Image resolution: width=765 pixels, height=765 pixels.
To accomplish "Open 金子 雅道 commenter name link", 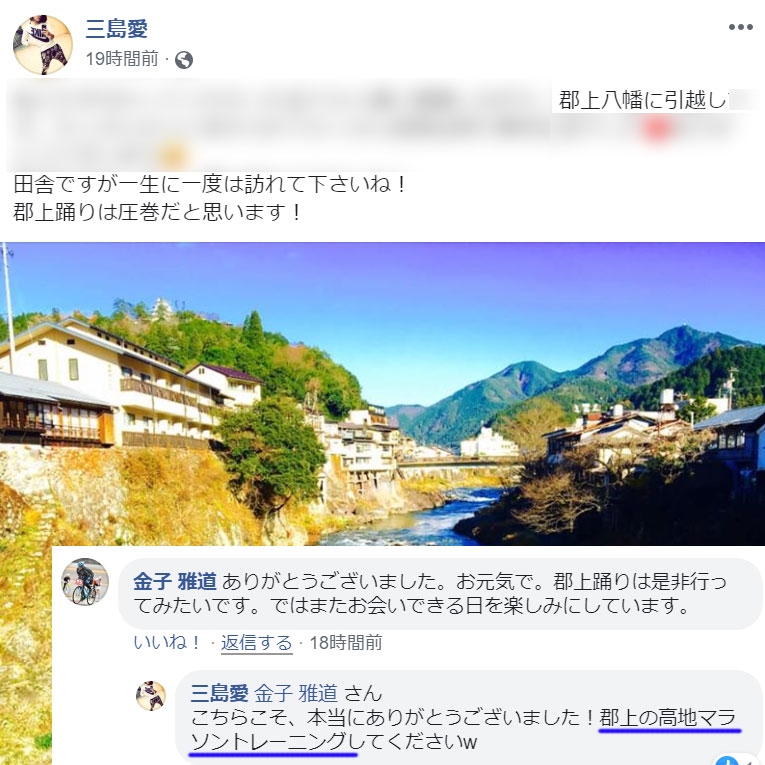I will pyautogui.click(x=175, y=582).
